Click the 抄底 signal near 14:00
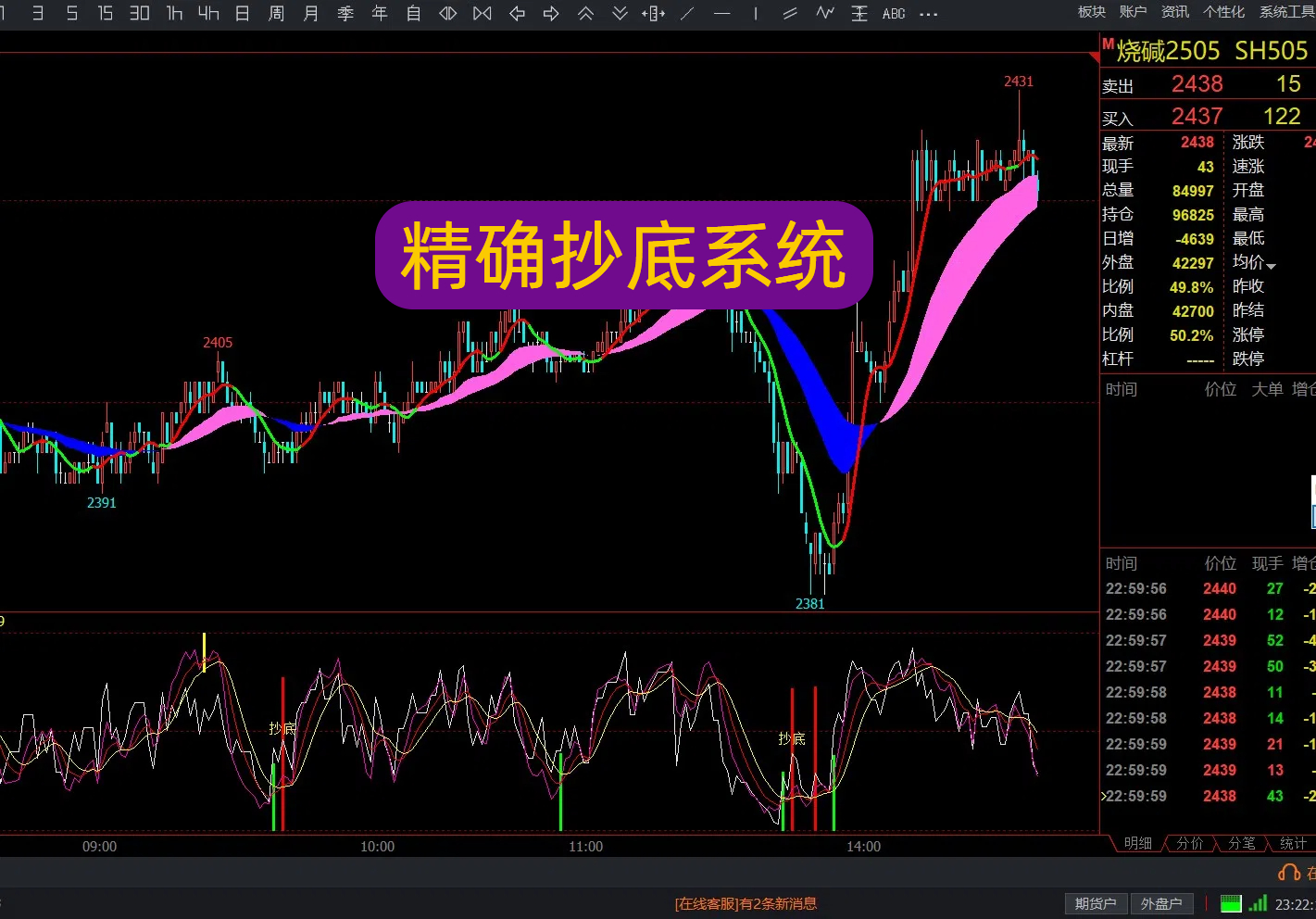This screenshot has height=919, width=1316. tap(792, 738)
